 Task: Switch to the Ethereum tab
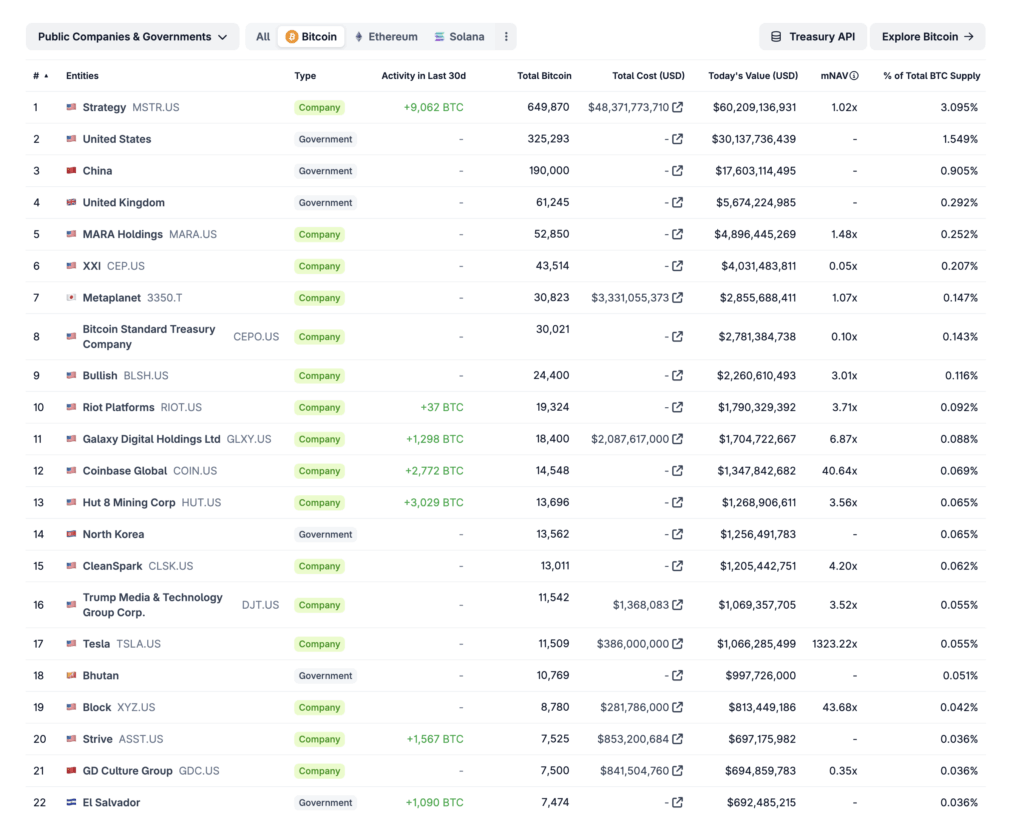coord(386,37)
